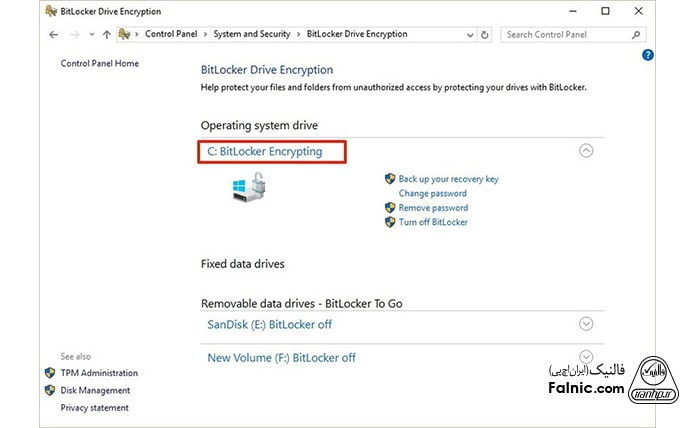Click Back up your recovery key
This screenshot has height=428, width=694.
[x=448, y=179]
